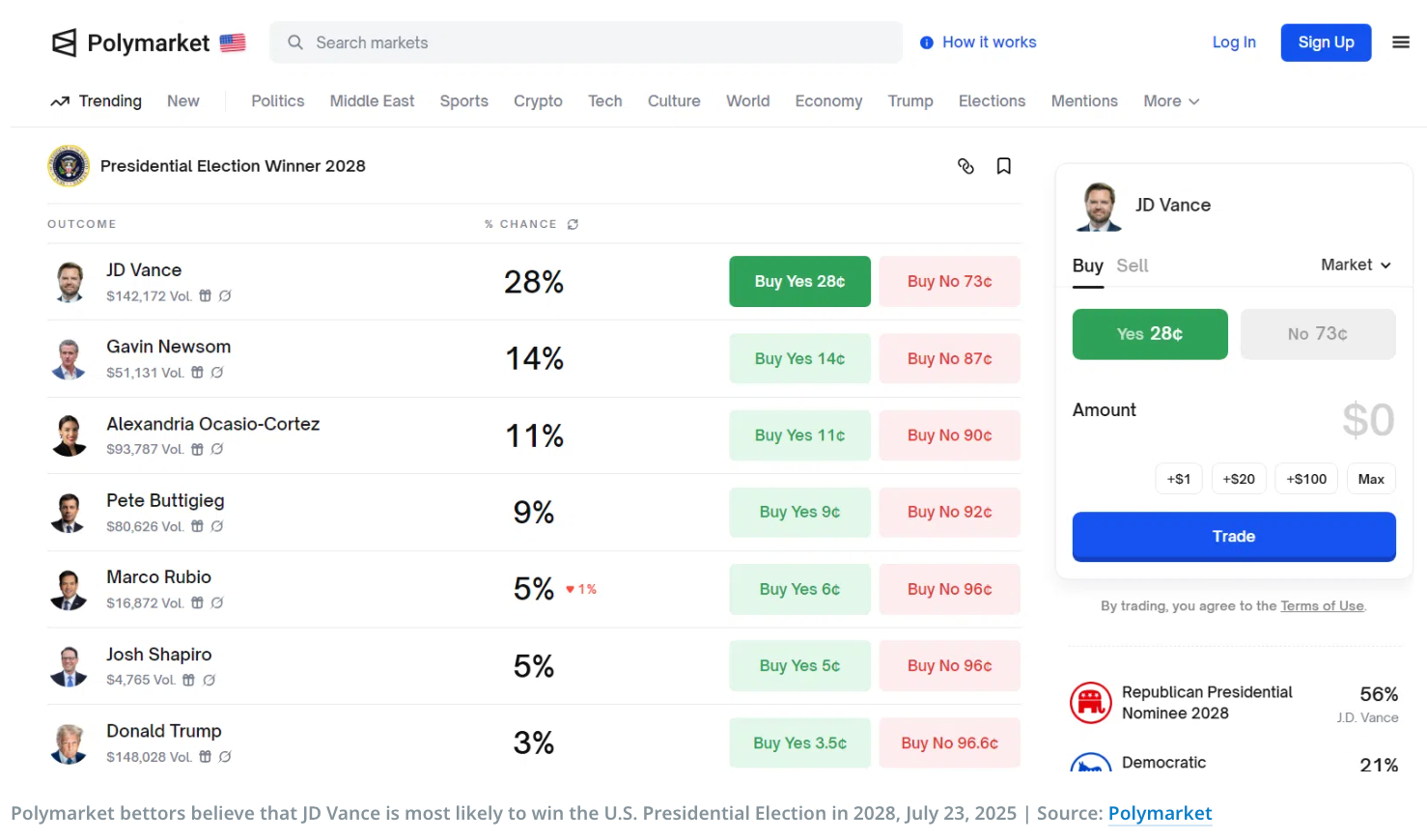Switch to the Sell tab
The width and height of the screenshot is (1427, 840).
point(1132,266)
